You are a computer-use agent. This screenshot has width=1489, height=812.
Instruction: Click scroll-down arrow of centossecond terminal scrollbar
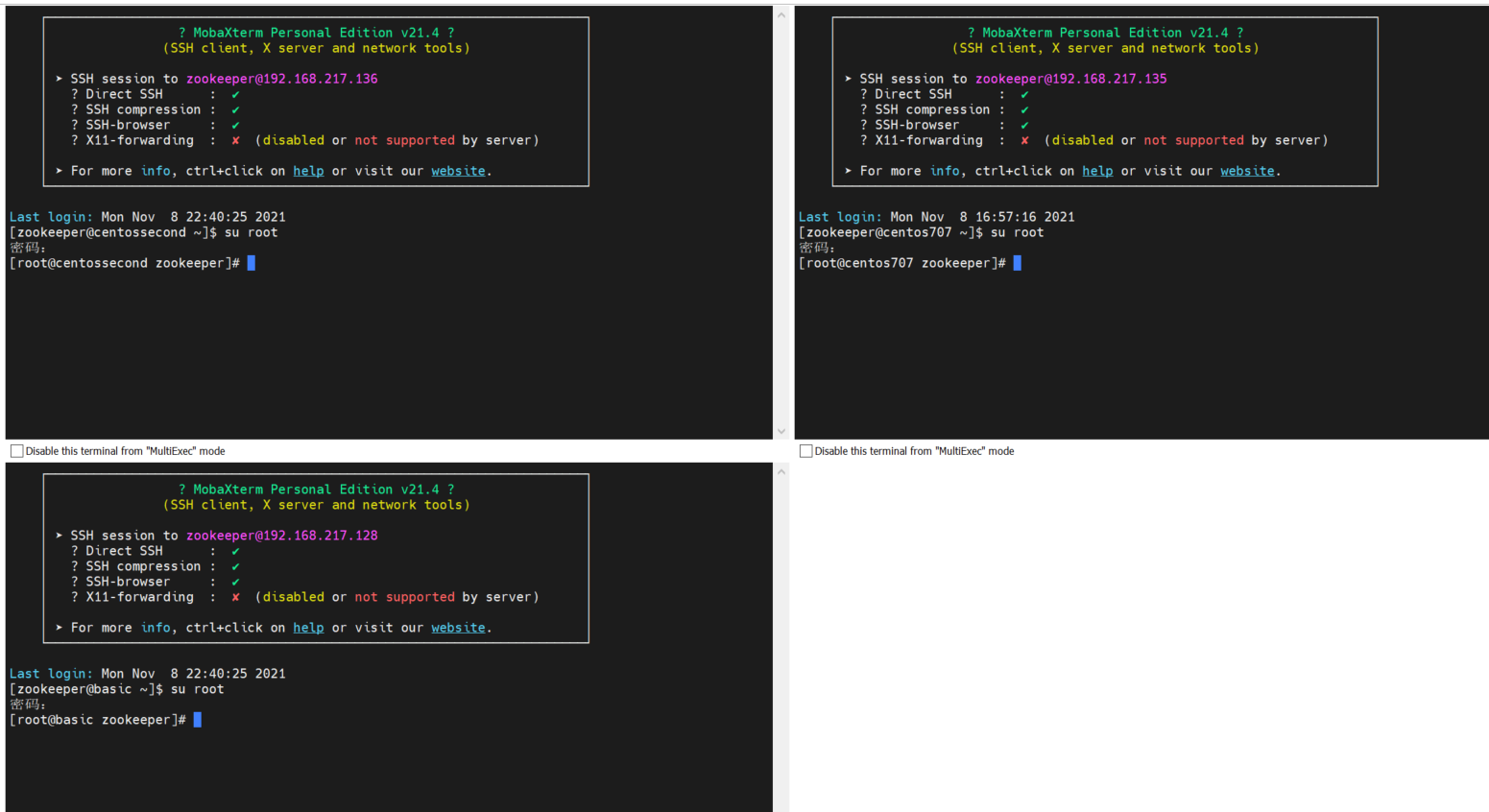[x=781, y=432]
